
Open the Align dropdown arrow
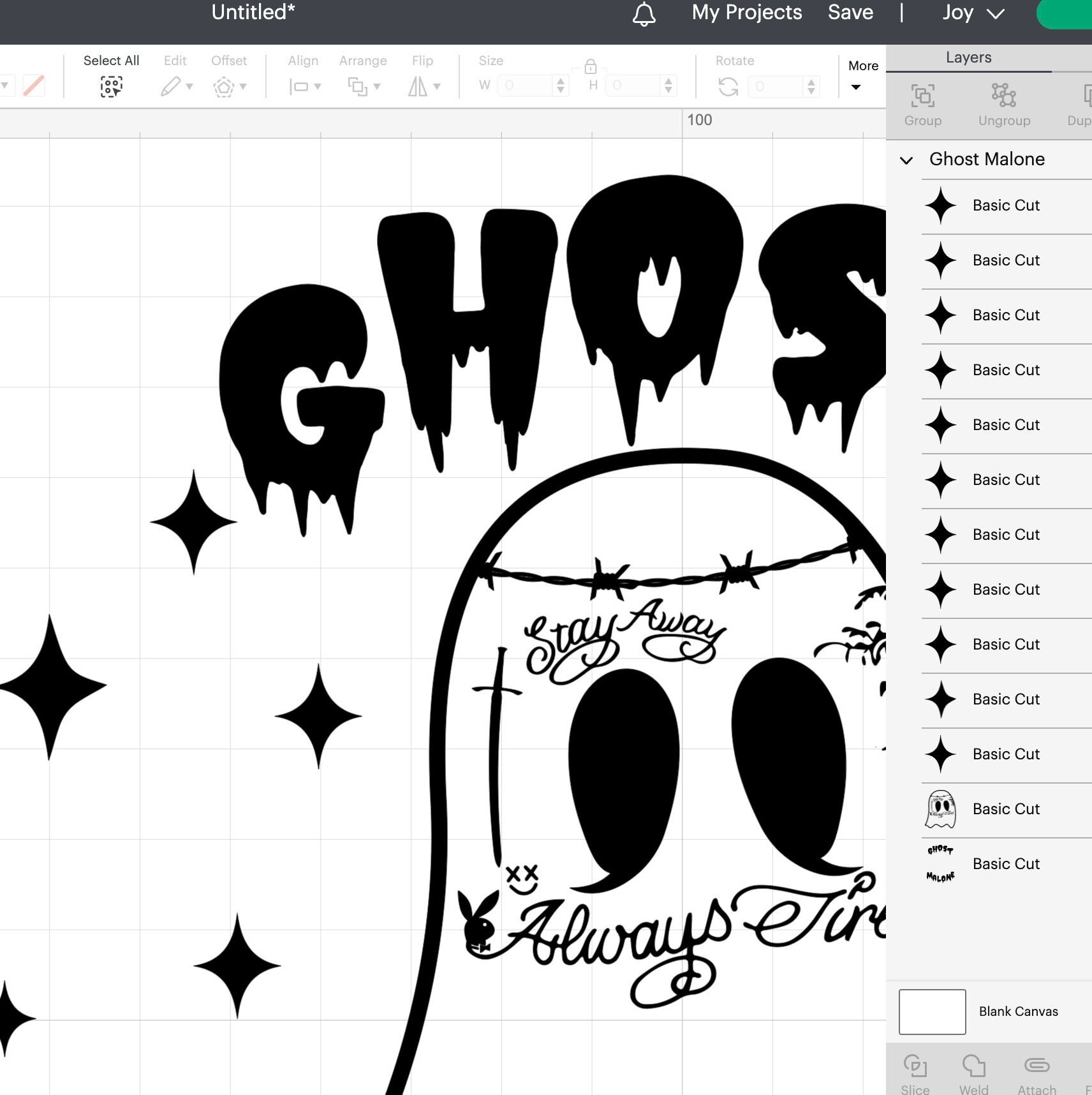click(318, 87)
